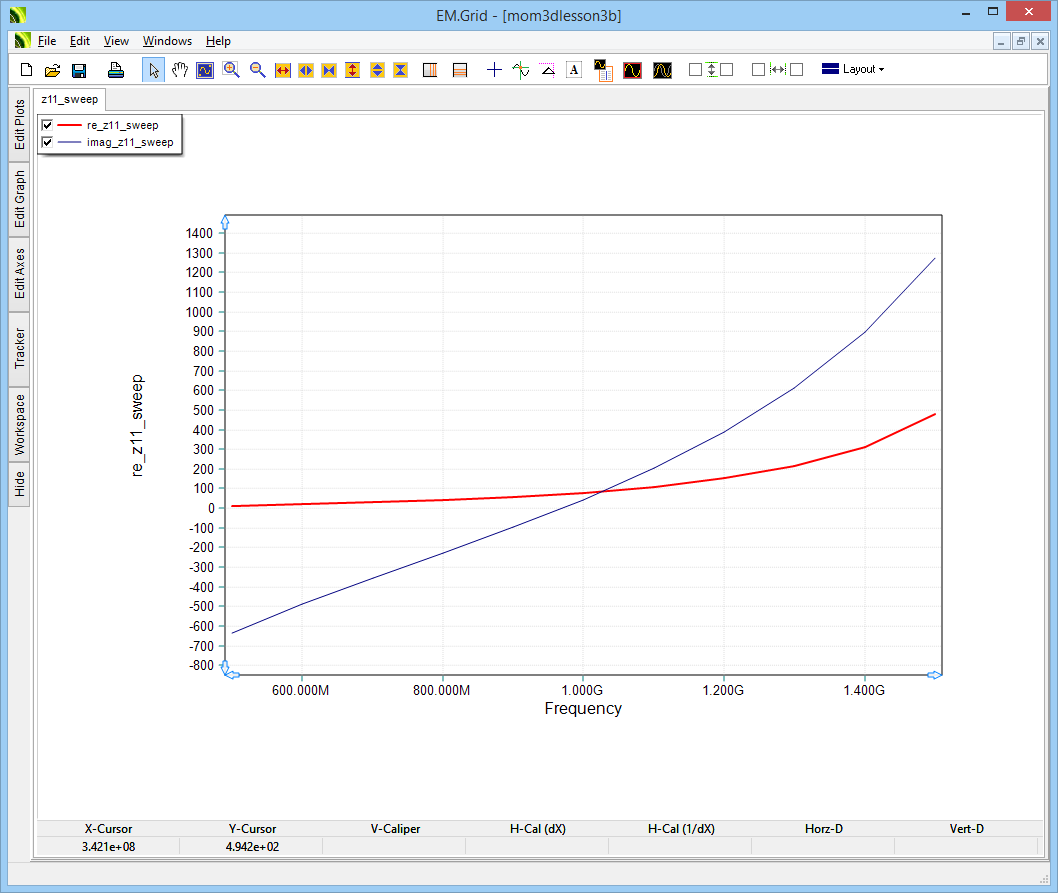The width and height of the screenshot is (1058, 893).
Task: Expand the Edit Plots side panel
Action: 19,125
